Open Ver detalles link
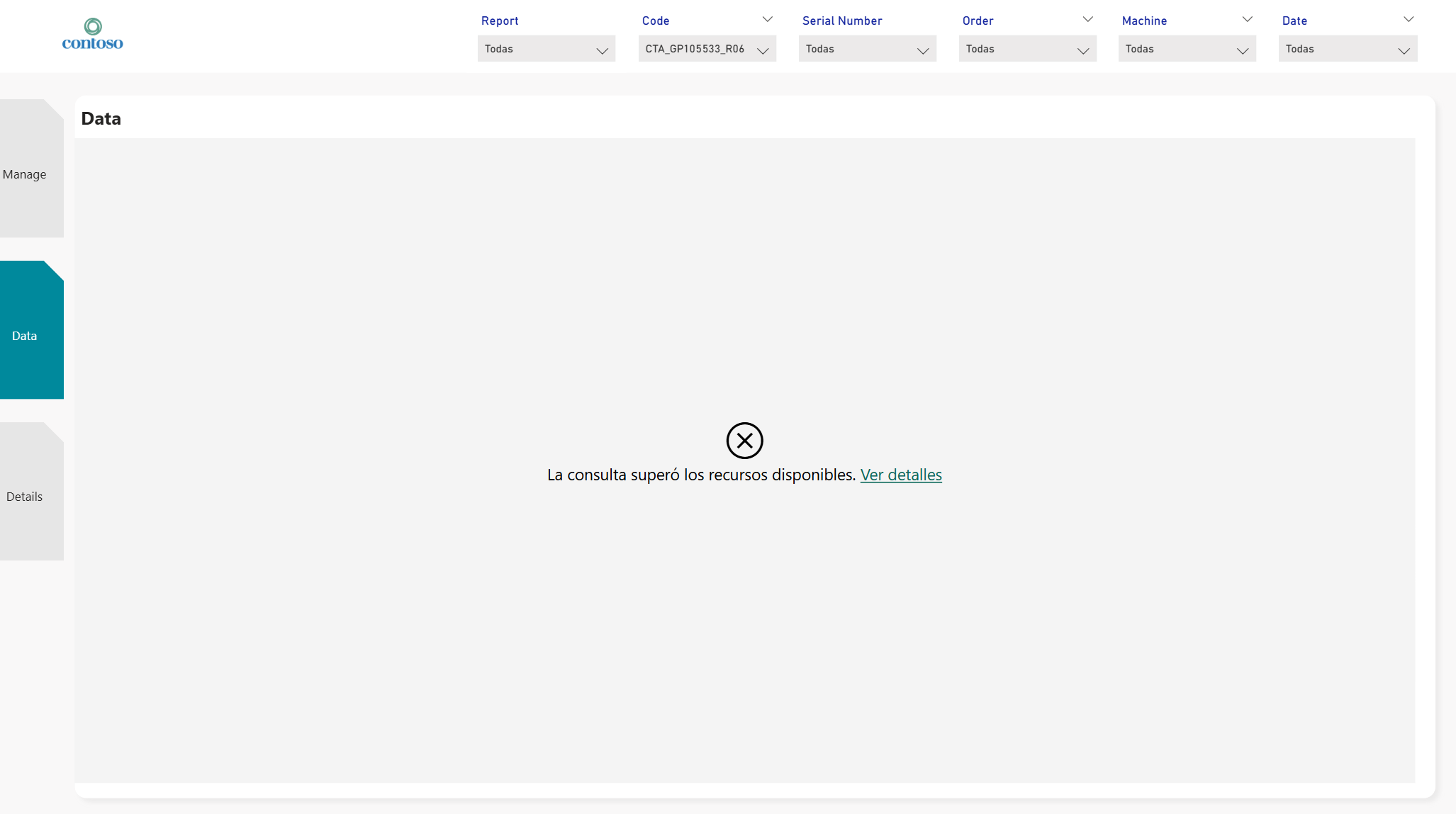 (901, 475)
